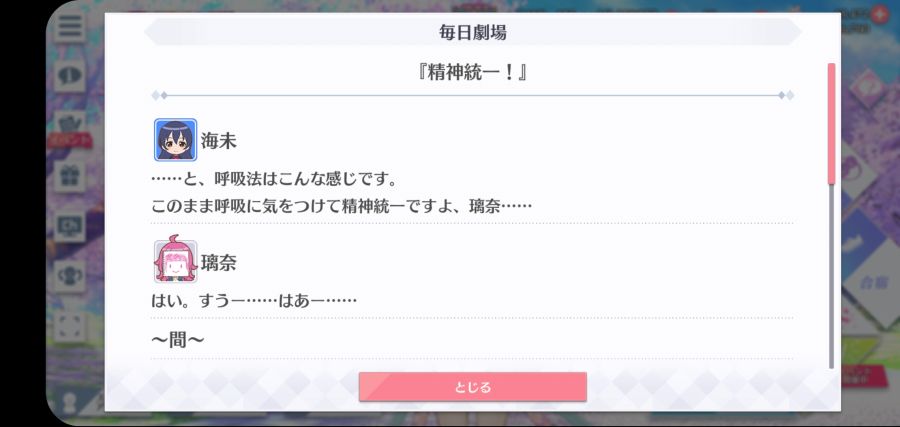Click Rina's character portrait
This screenshot has height=427, width=900.
[176, 261]
